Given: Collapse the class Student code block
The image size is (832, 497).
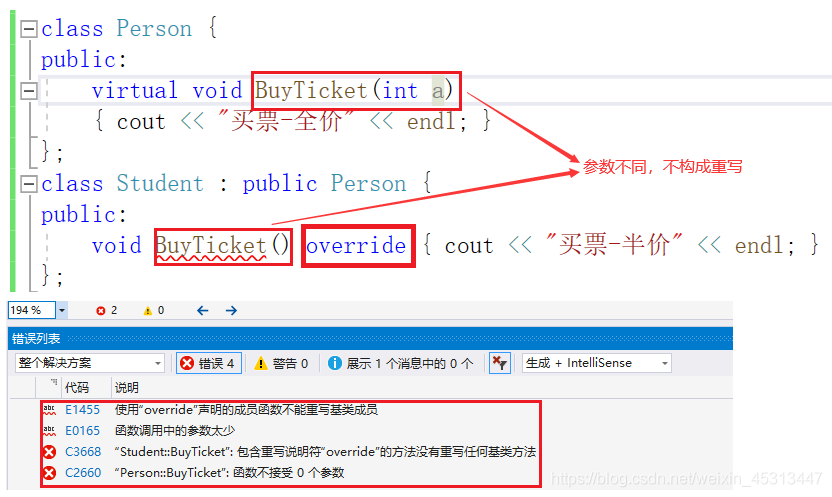Looking at the screenshot, I should click(29, 184).
